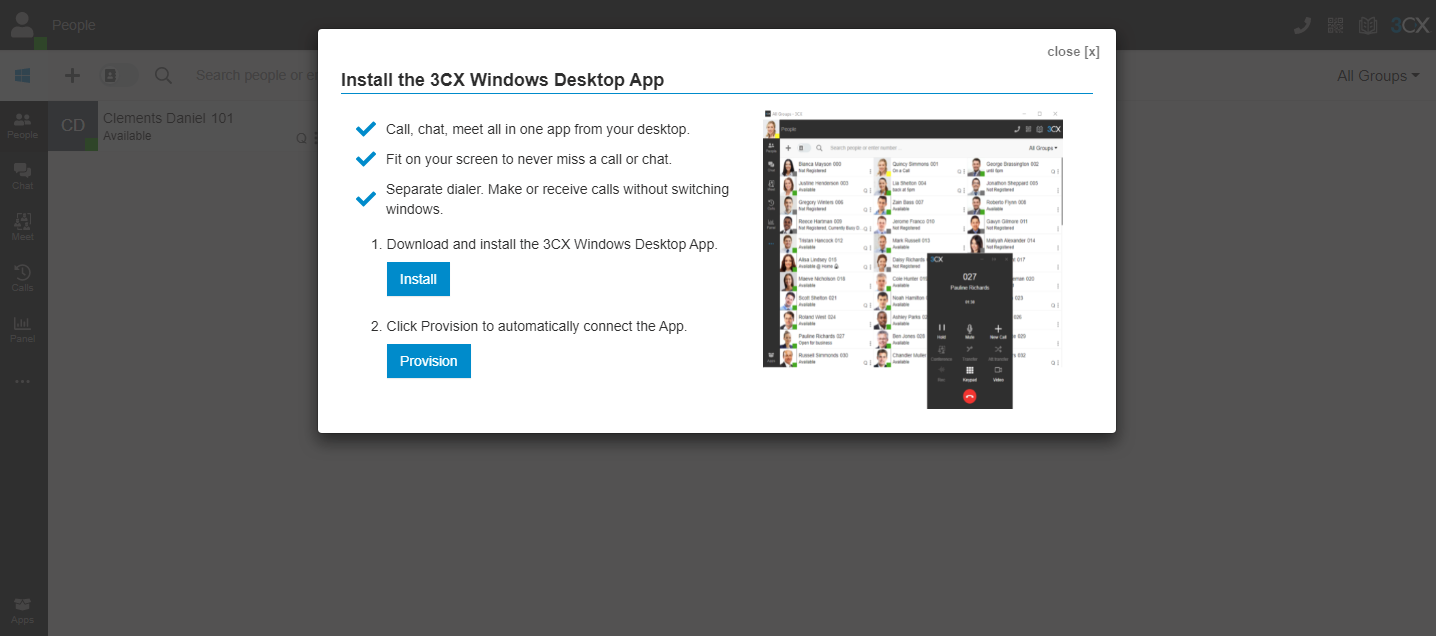Expand the All Groups dropdown
1436x636 pixels.
(1378, 76)
